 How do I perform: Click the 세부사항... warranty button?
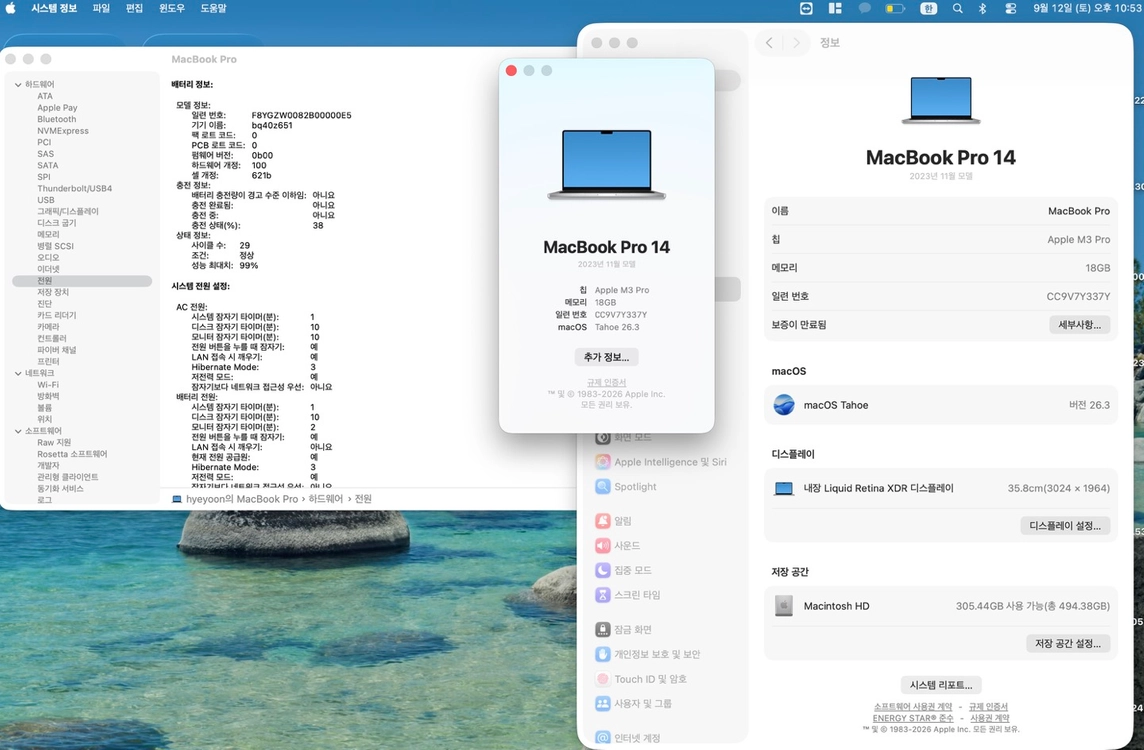tap(1080, 325)
